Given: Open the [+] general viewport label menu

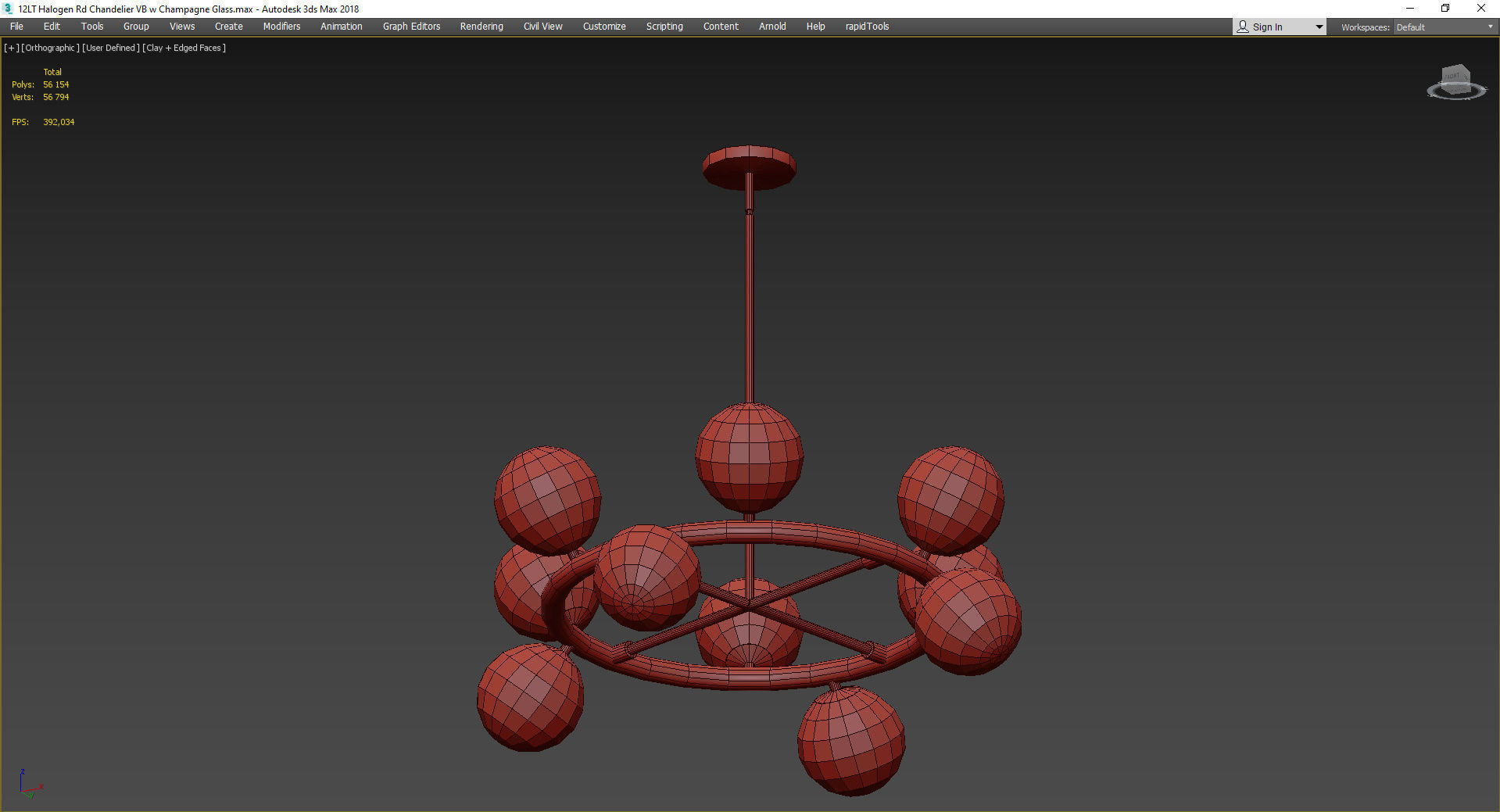Looking at the screenshot, I should point(12,48).
